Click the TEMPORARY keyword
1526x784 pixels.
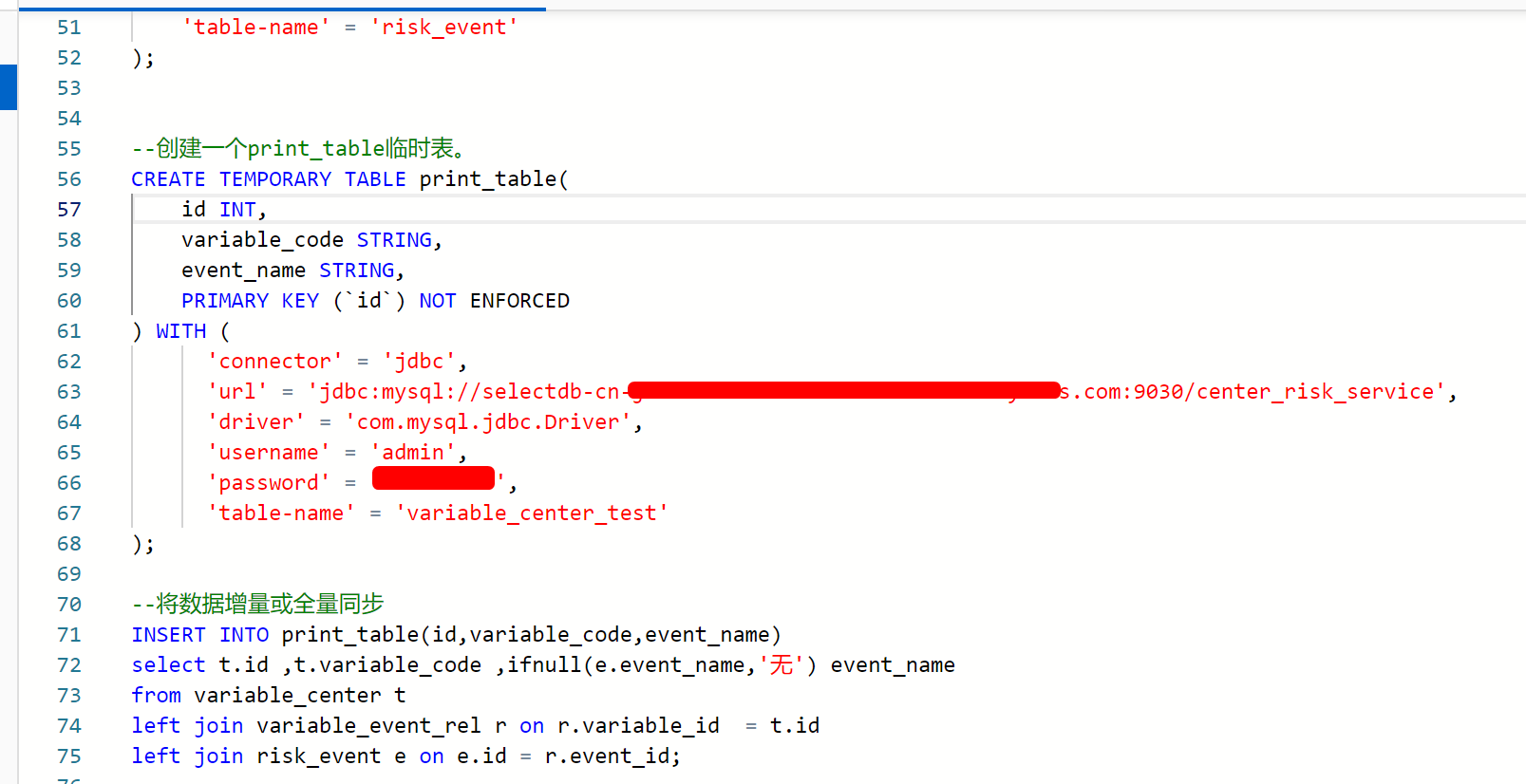pyautogui.click(x=275, y=179)
